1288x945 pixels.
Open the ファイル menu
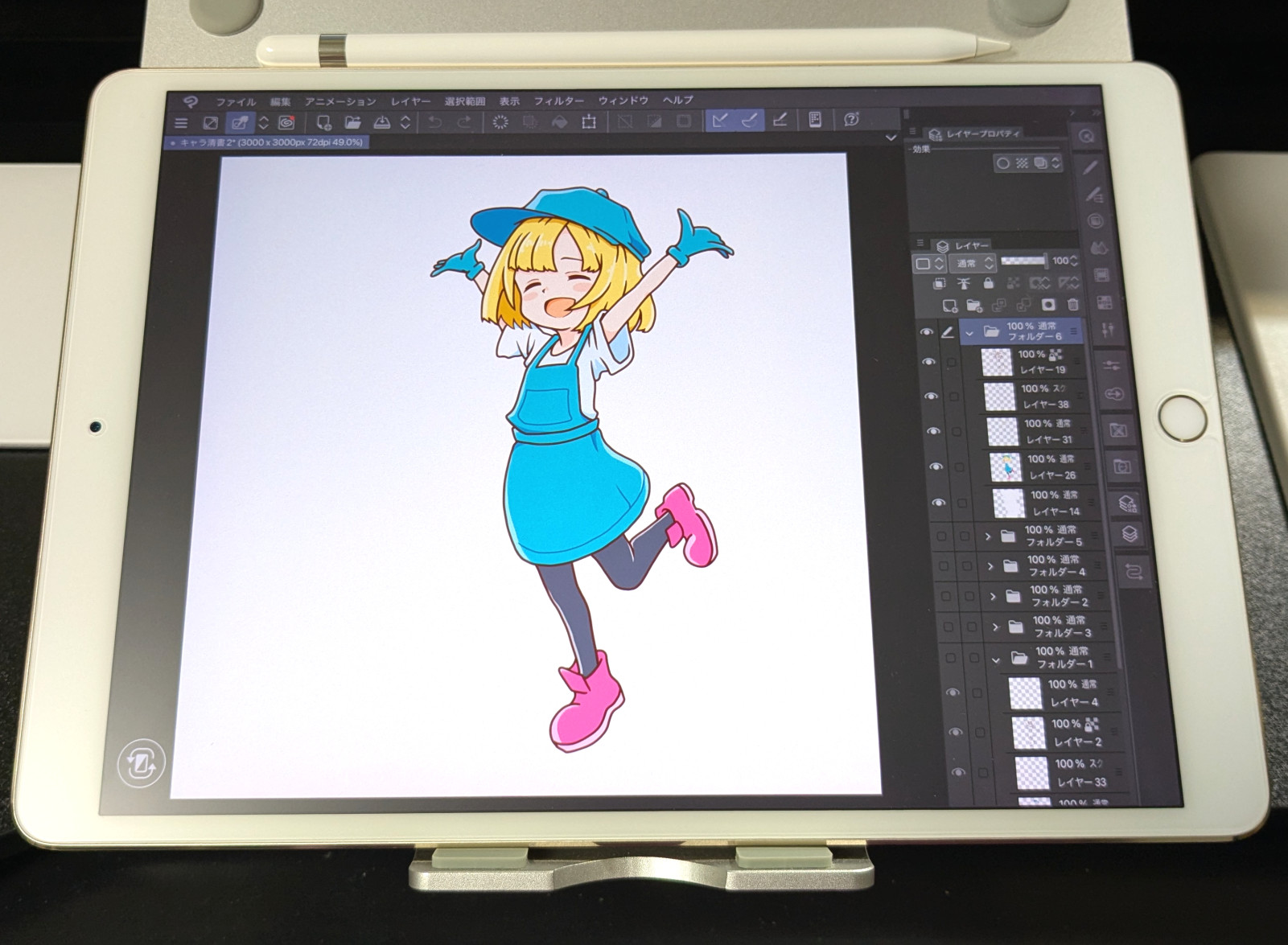(x=236, y=102)
